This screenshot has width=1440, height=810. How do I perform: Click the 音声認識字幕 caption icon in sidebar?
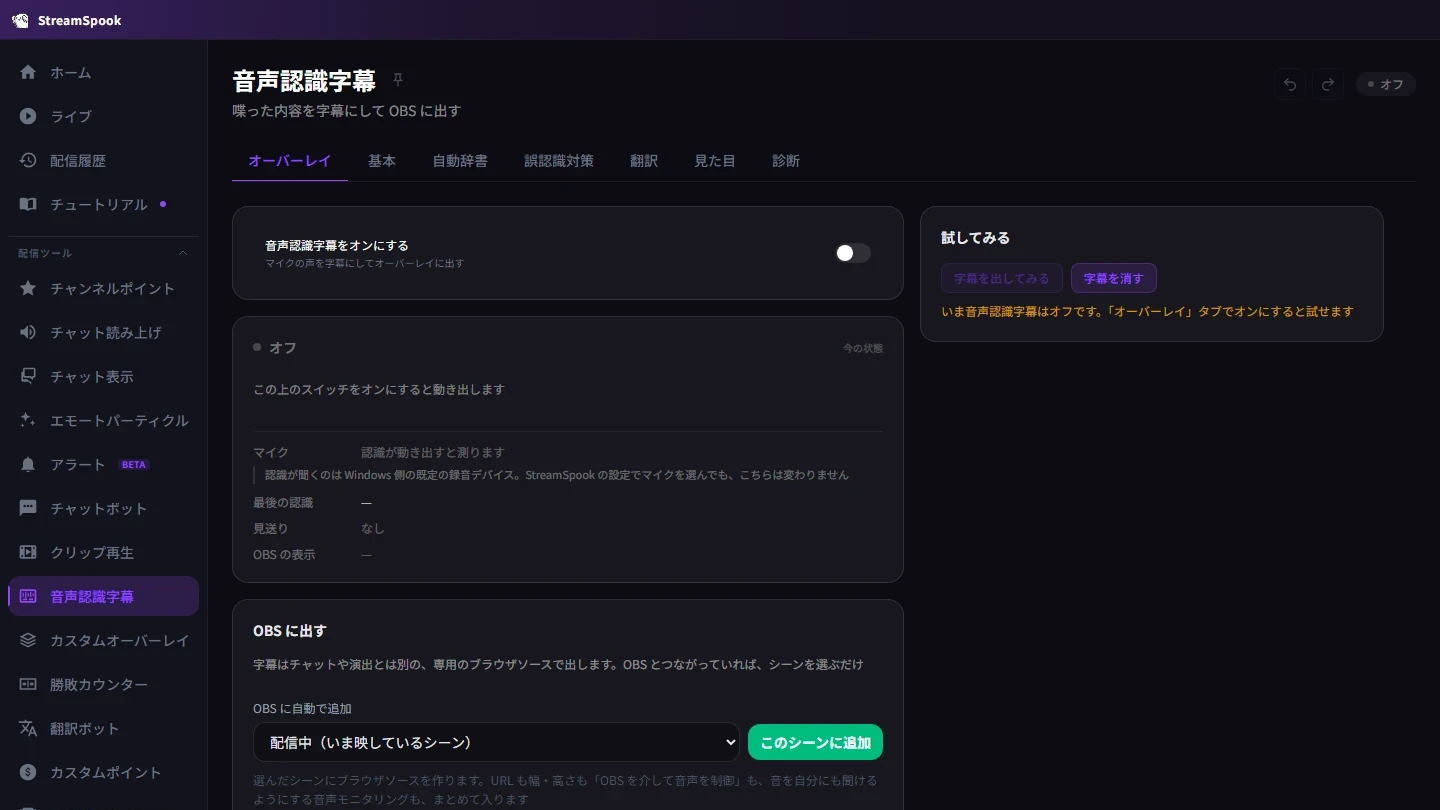[x=28, y=596]
